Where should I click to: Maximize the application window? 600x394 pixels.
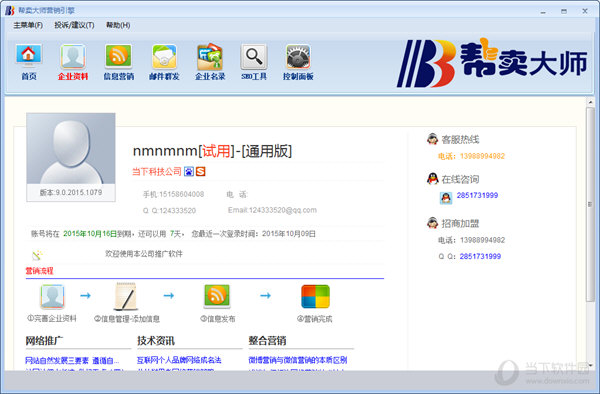(564, 11)
